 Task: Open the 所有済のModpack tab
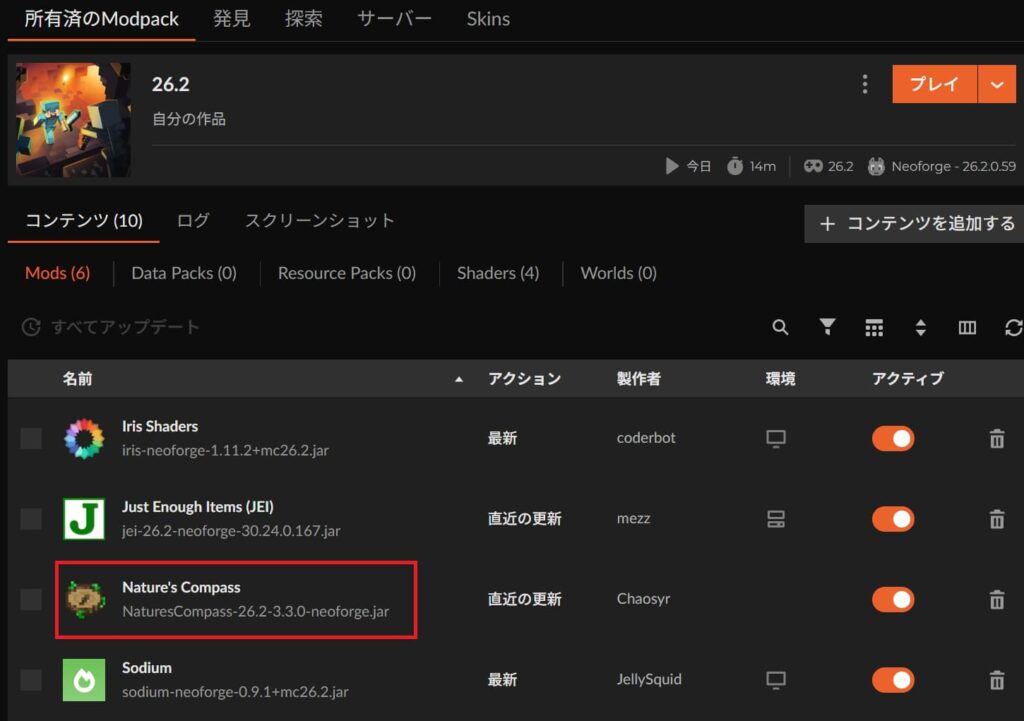(x=101, y=19)
